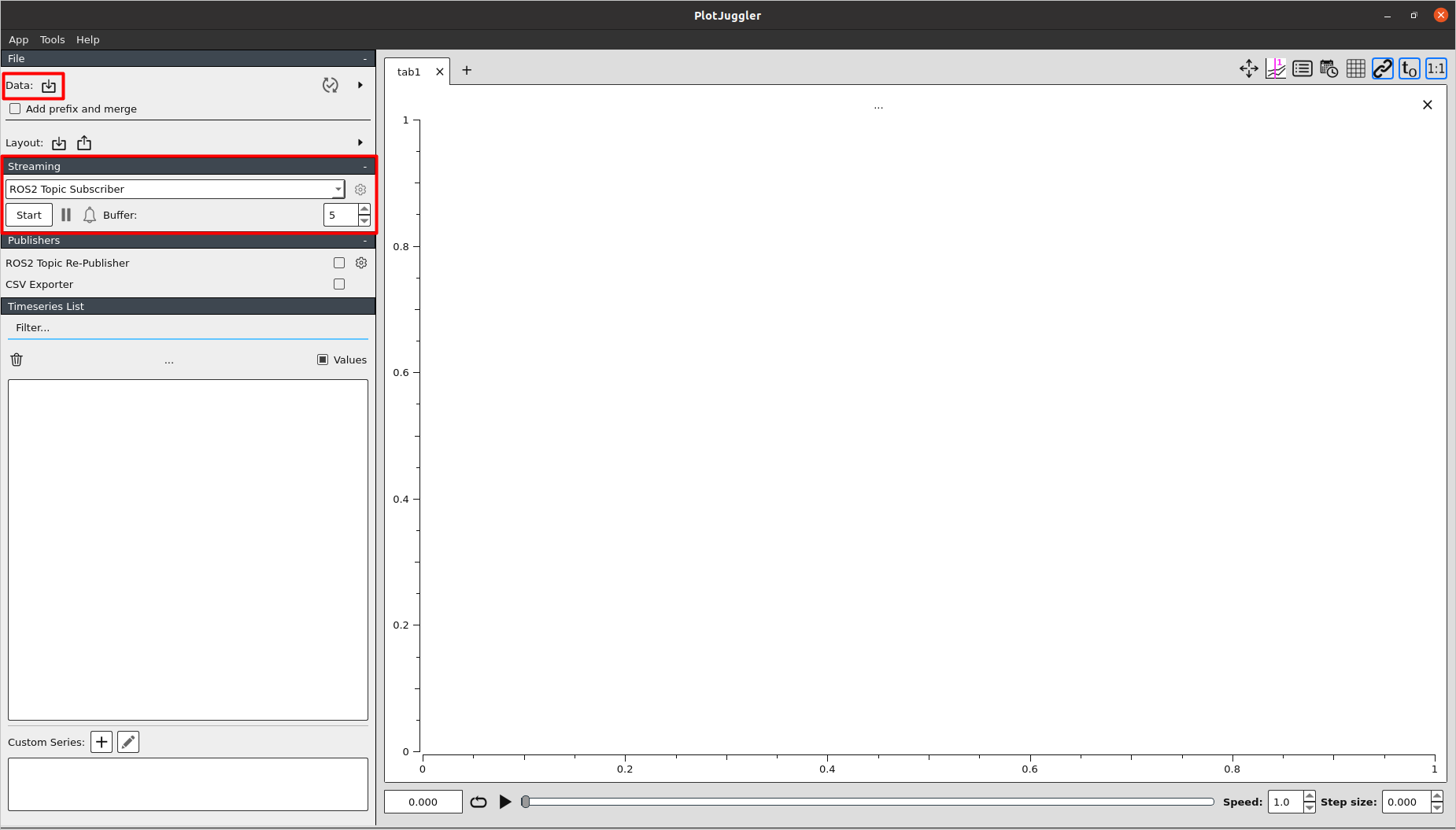This screenshot has width=1456, height=830.
Task: Open notification bell settings
Action: click(x=89, y=214)
